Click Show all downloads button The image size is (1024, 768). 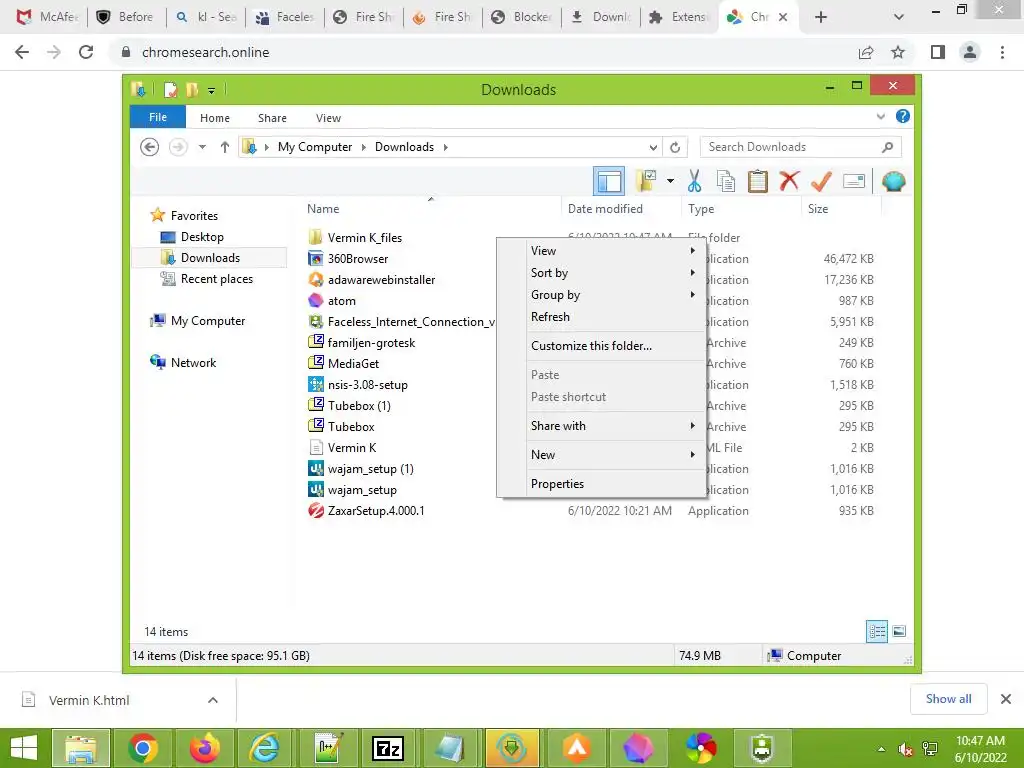[x=948, y=699]
